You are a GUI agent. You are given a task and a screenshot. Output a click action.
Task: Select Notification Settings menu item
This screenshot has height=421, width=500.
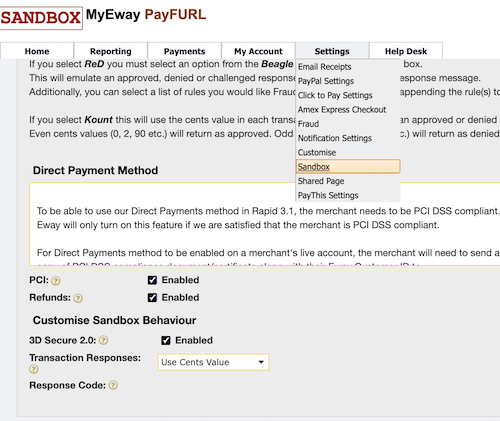pyautogui.click(x=335, y=138)
